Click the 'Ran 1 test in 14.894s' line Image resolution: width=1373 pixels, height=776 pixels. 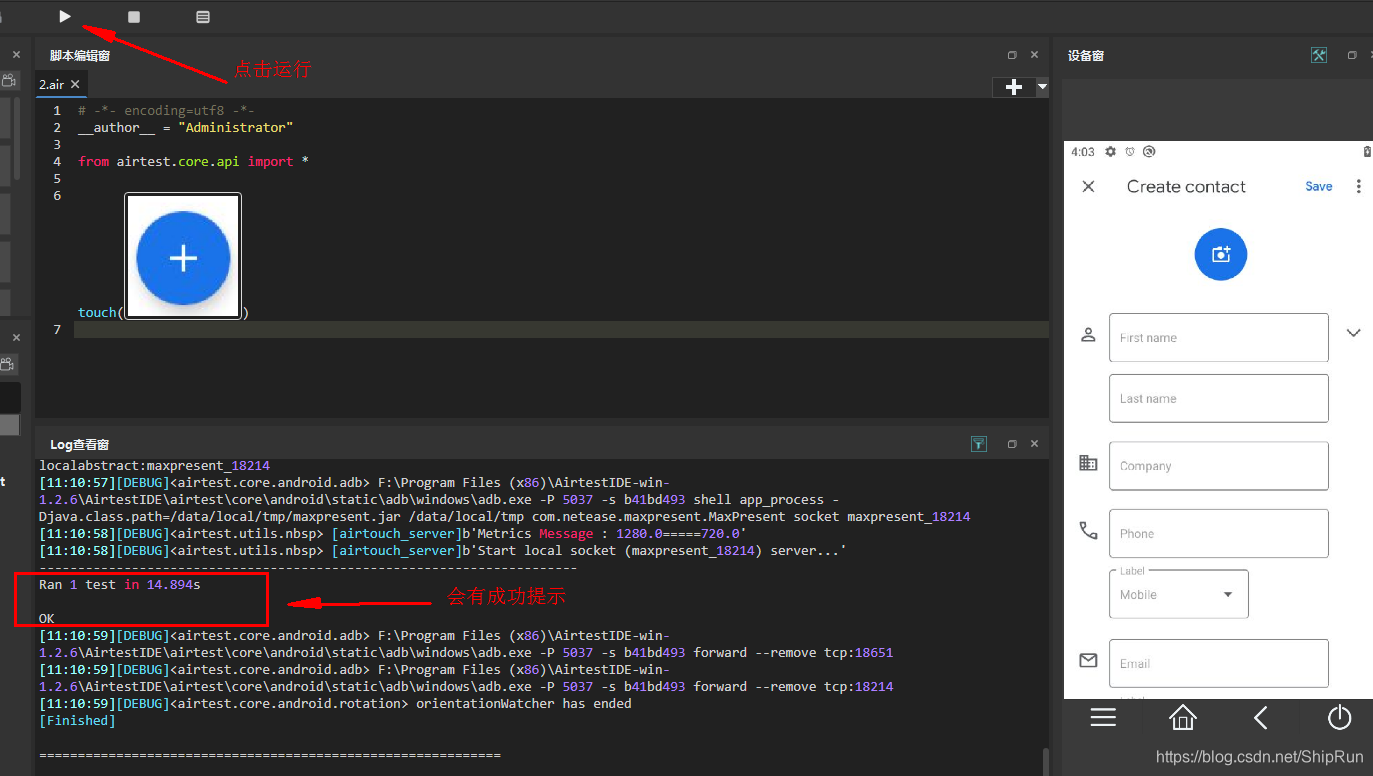(119, 585)
